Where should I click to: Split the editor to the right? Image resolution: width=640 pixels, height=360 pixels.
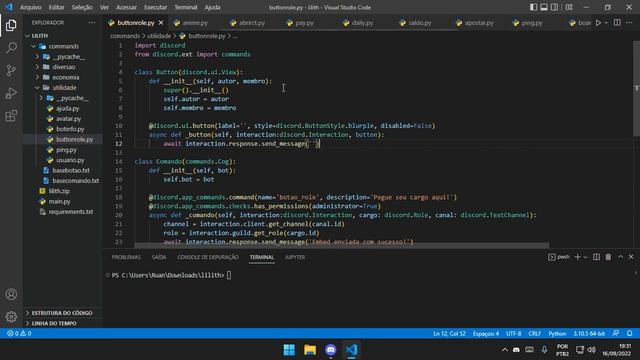click(617, 23)
